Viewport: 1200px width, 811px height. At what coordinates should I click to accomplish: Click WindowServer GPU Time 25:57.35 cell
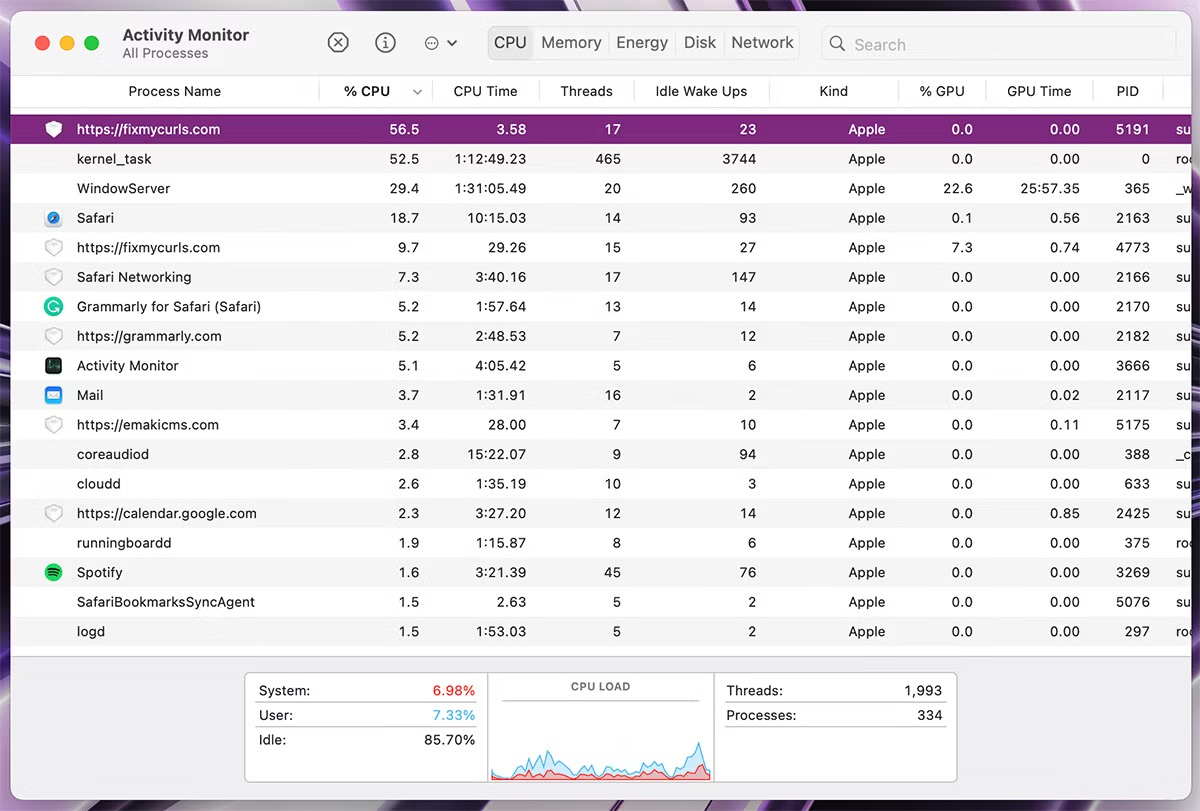coord(1048,189)
